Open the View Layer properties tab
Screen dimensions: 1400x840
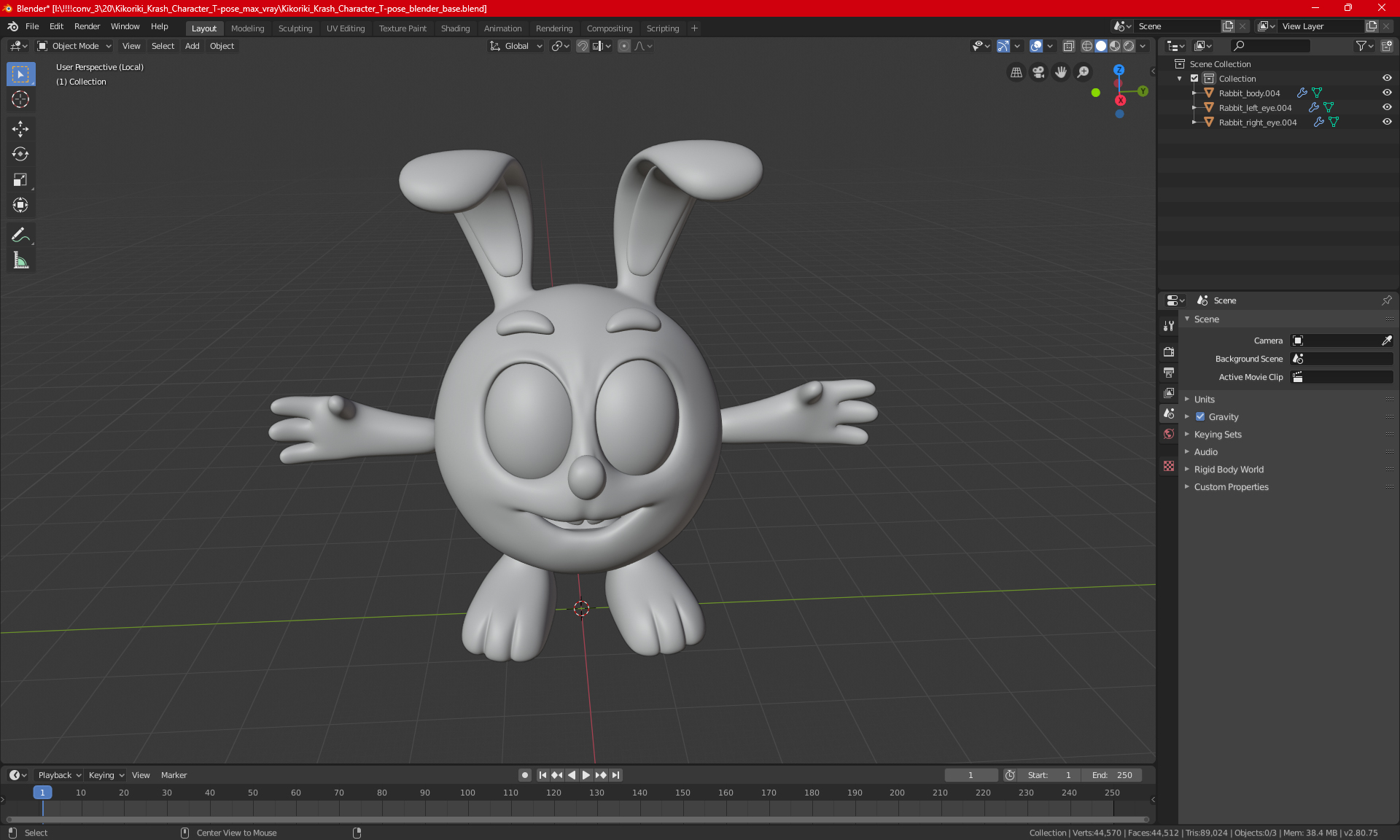(x=1169, y=393)
